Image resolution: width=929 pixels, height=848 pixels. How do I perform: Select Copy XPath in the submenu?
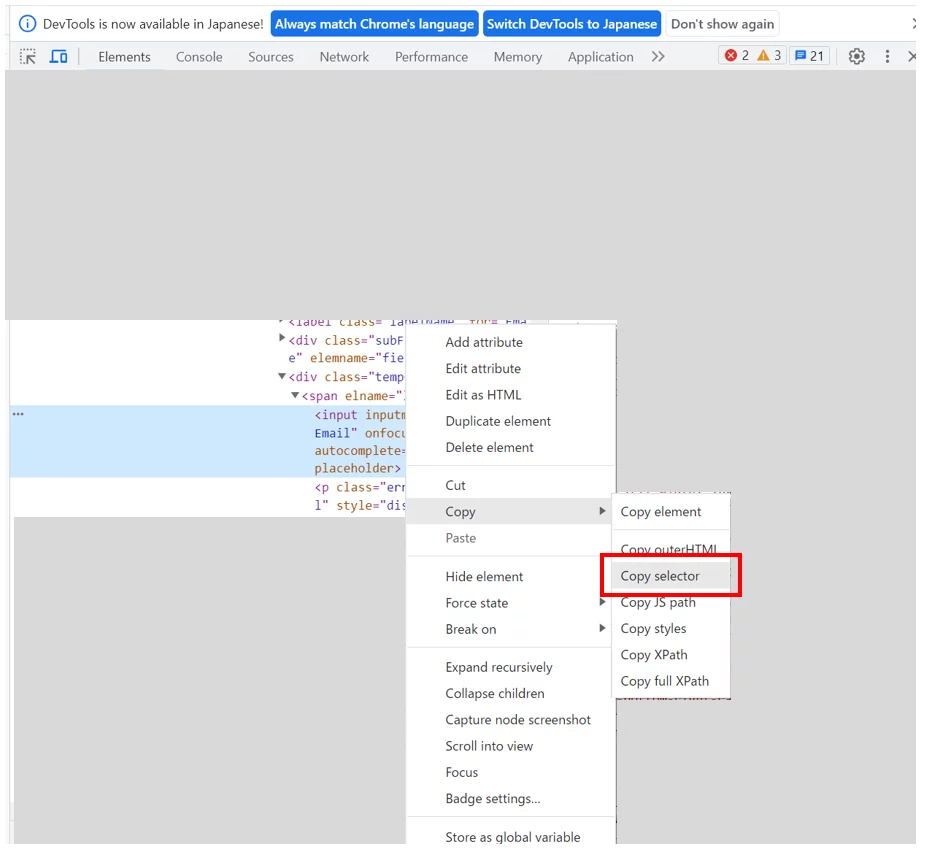pos(654,655)
